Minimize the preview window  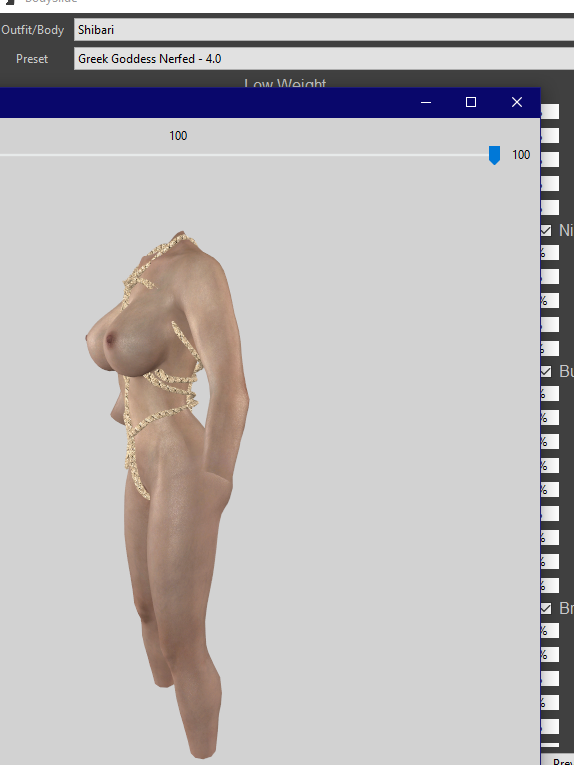(426, 102)
